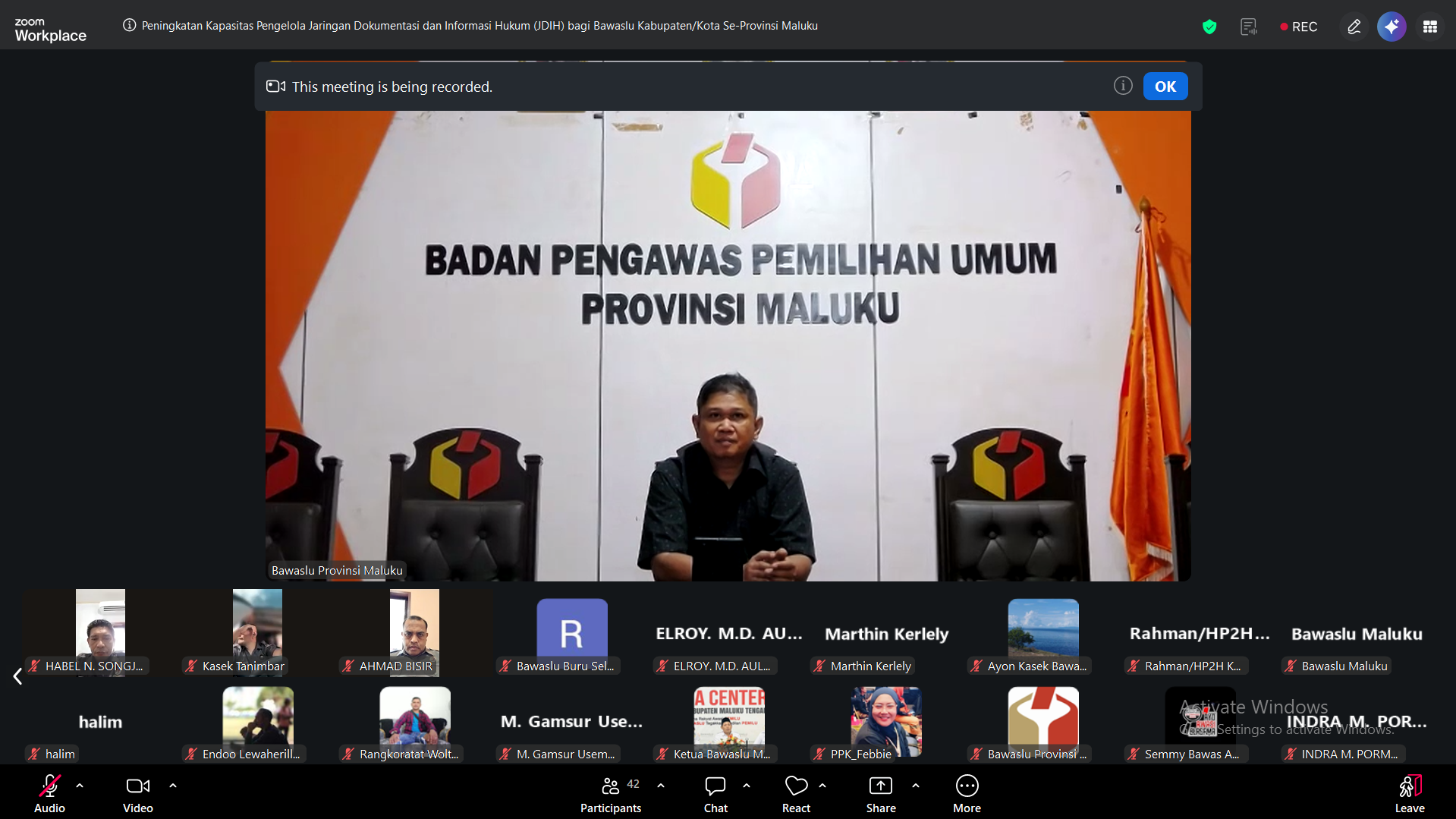This screenshot has width=1456, height=819.
Task: Select AHMAD BISIR participant thumbnail
Action: 414,632
